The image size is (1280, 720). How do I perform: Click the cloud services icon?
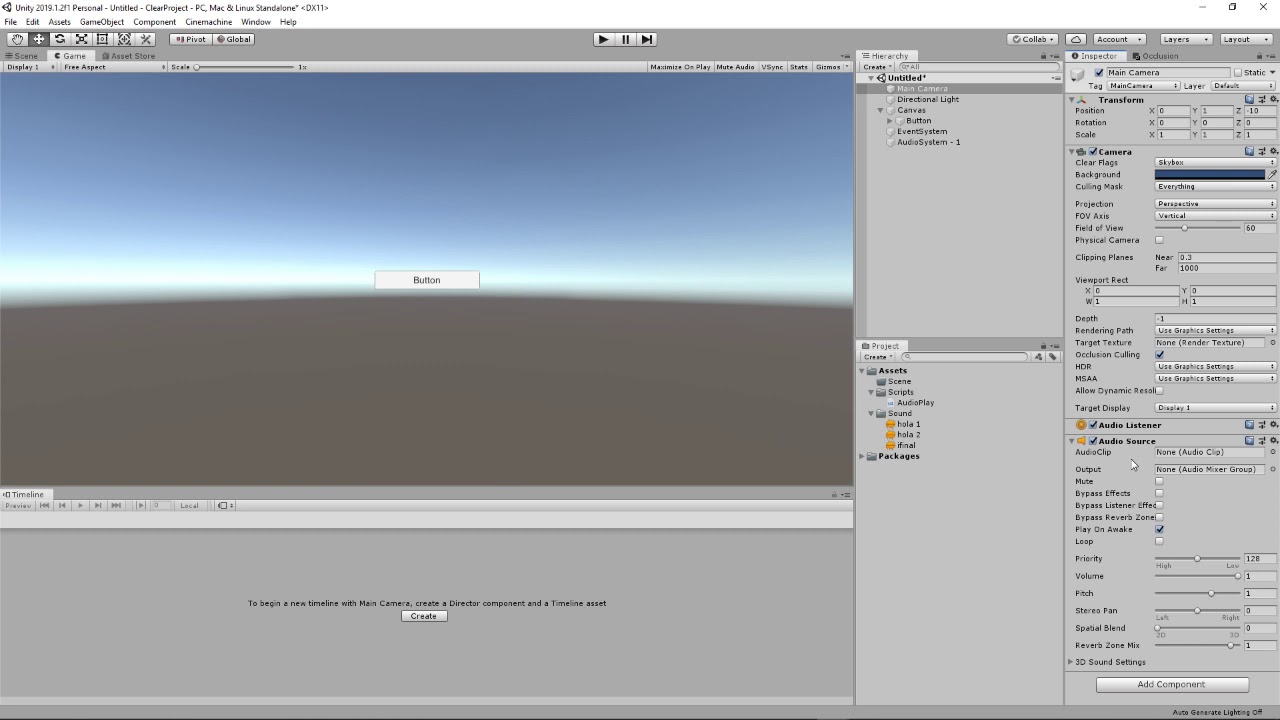tap(1075, 39)
